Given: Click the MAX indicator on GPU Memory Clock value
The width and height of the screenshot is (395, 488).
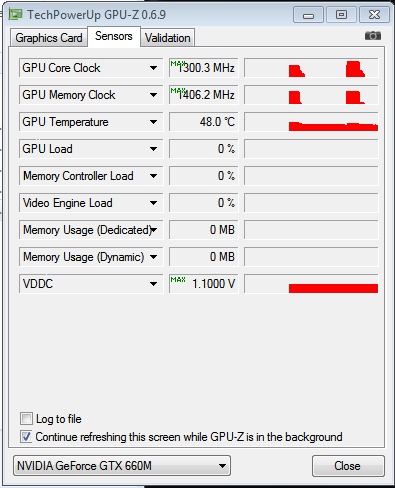Looking at the screenshot, I should [x=178, y=90].
